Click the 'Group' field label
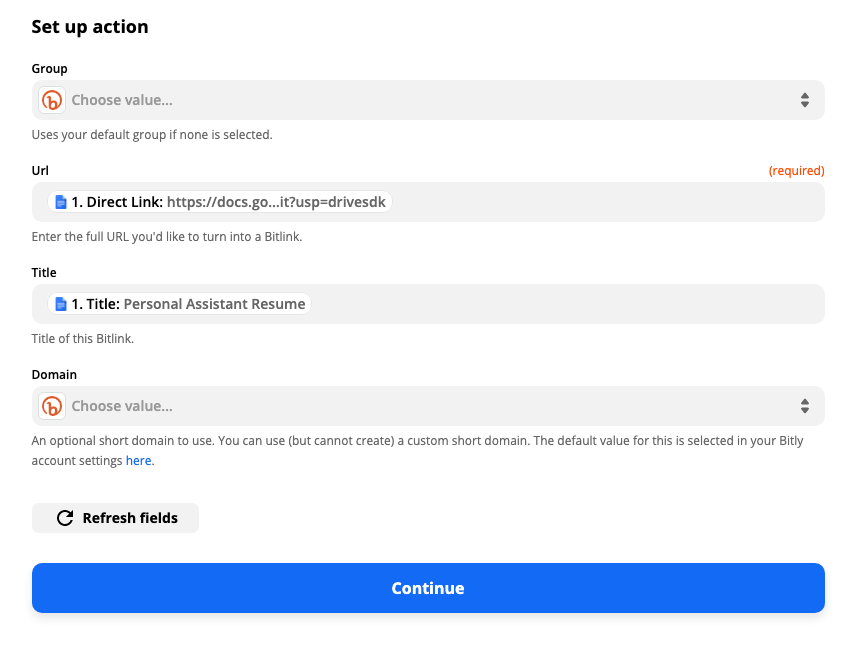The width and height of the screenshot is (860, 649). pyautogui.click(x=50, y=69)
